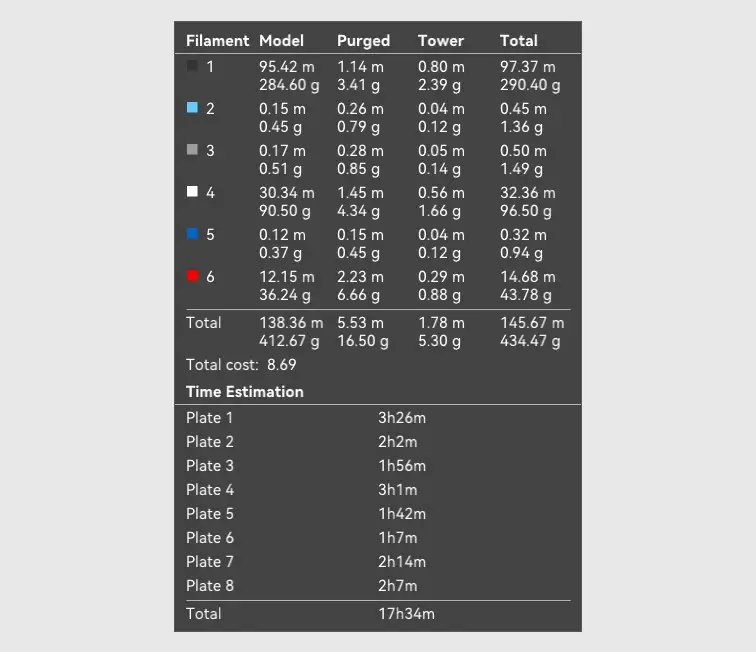
Task: Click the 412.67 g total model weight
Action: 289,341
